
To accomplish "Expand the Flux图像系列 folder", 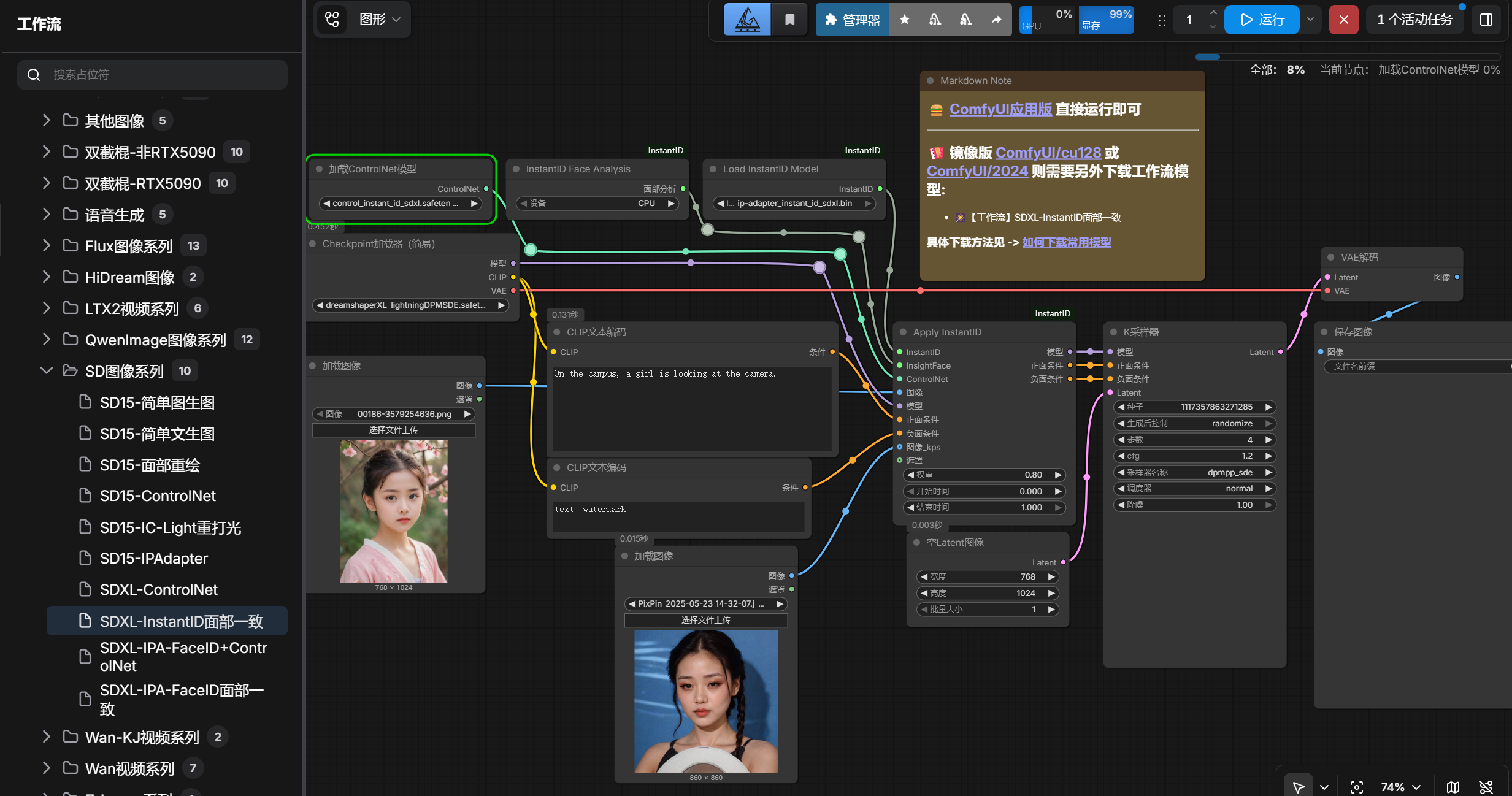I will coord(46,245).
